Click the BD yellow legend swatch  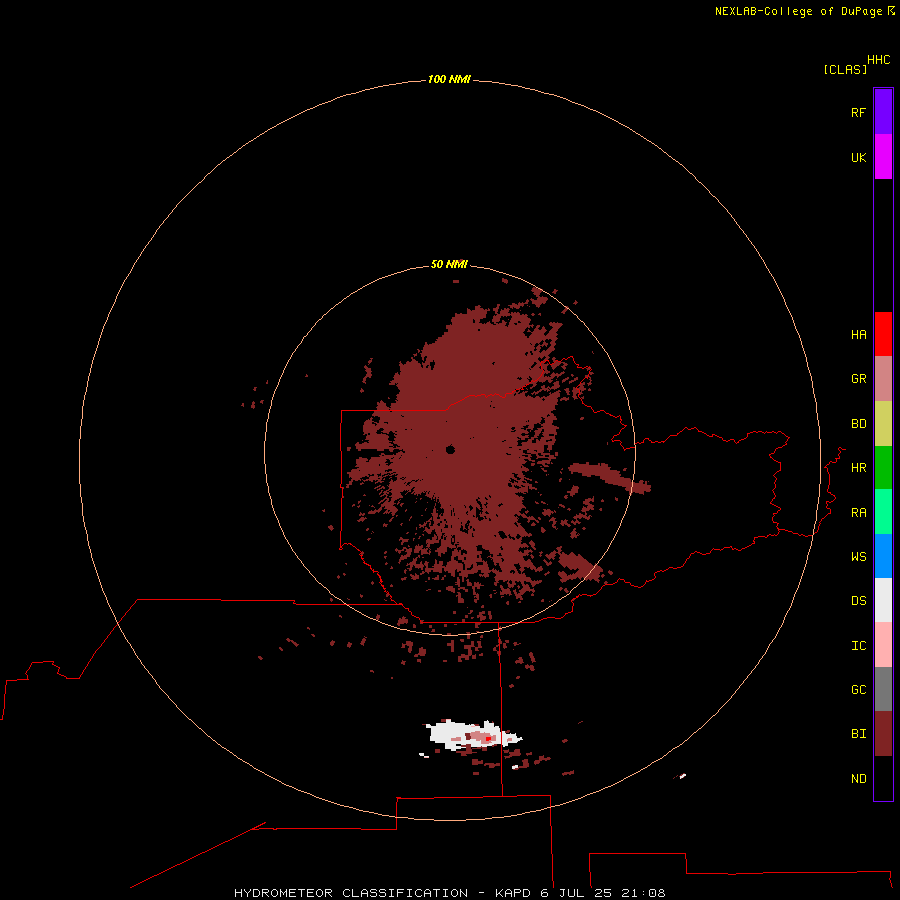[x=883, y=423]
